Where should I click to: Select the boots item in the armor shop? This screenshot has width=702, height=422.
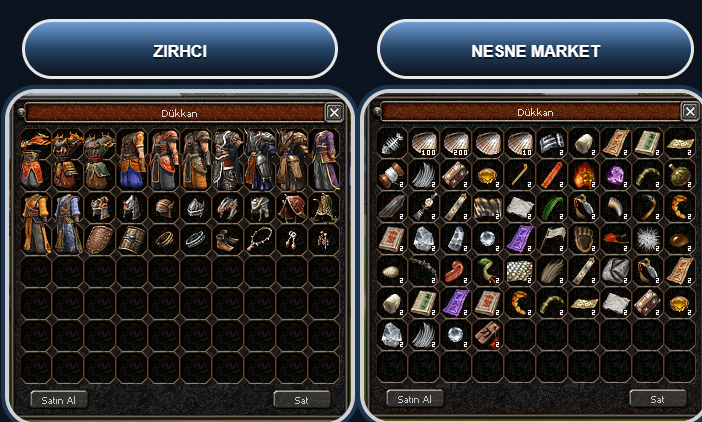[x=227, y=239]
